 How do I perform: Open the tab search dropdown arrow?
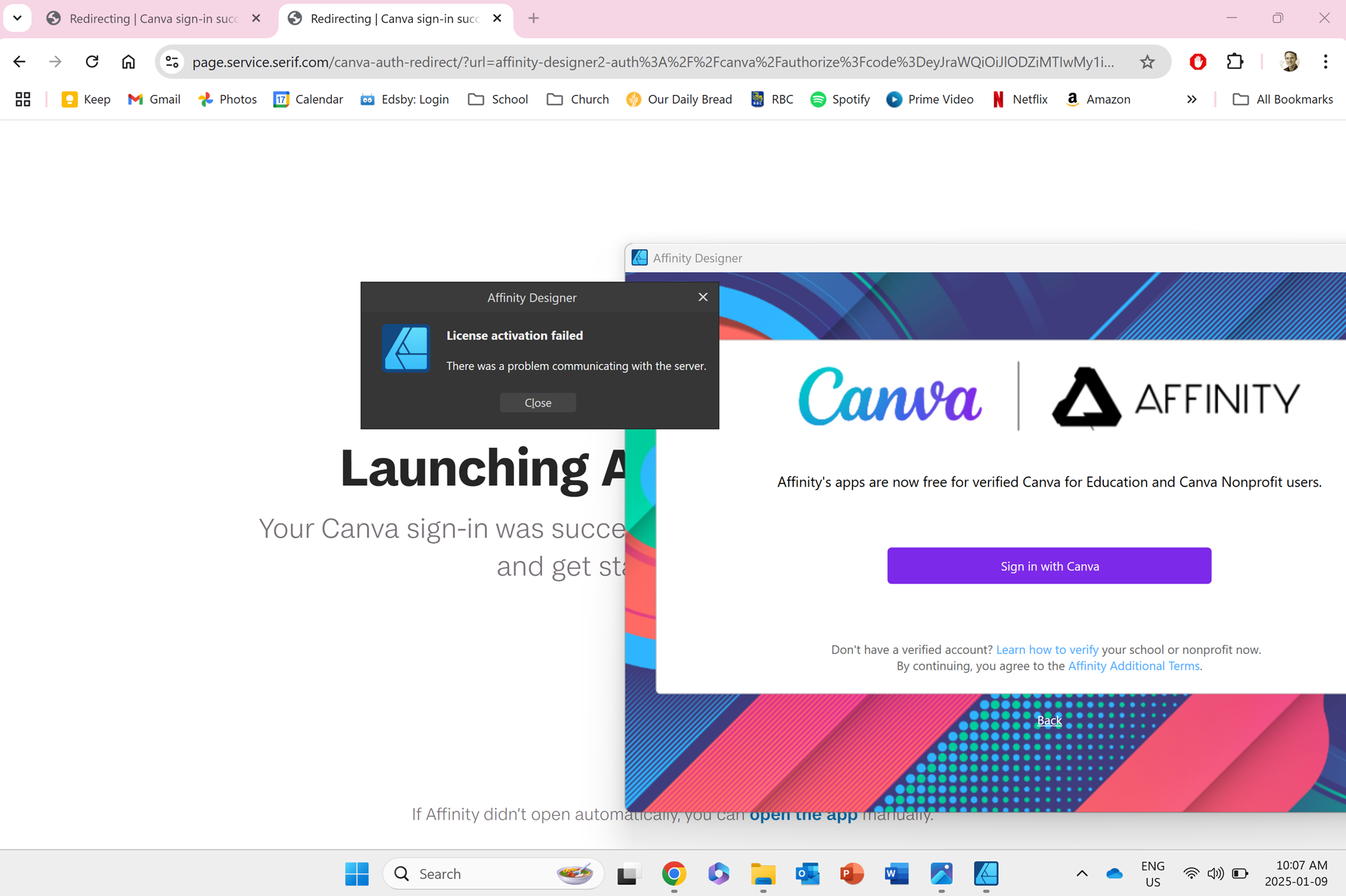17,18
